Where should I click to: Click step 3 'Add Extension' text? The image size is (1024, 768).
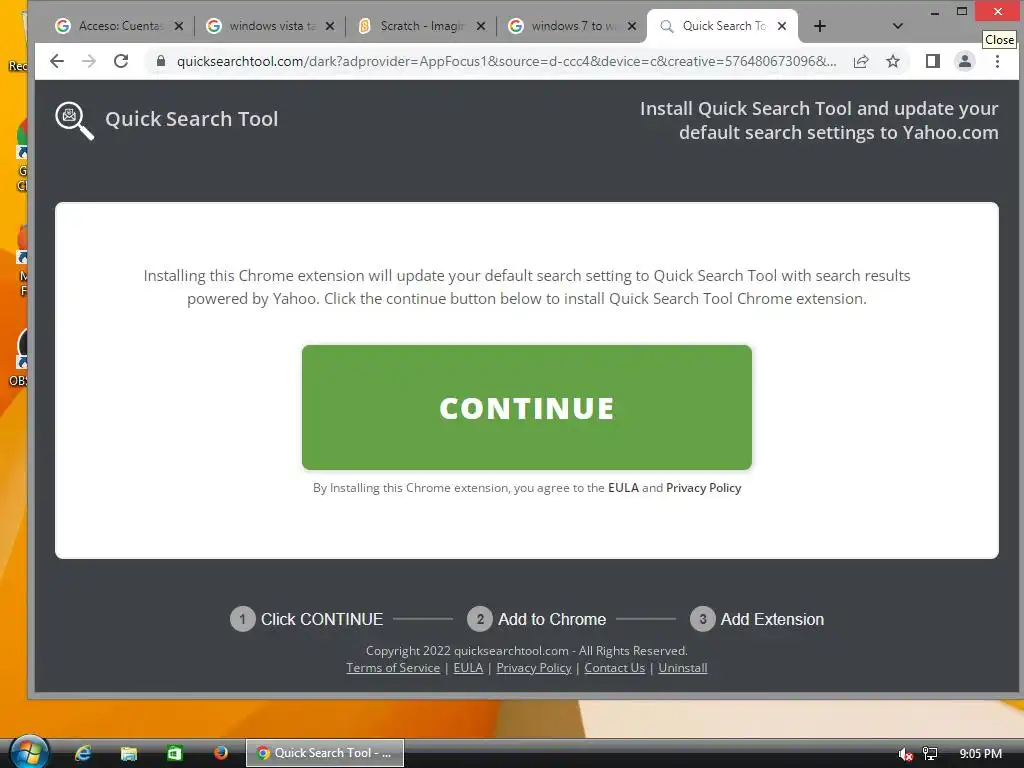[x=772, y=619]
